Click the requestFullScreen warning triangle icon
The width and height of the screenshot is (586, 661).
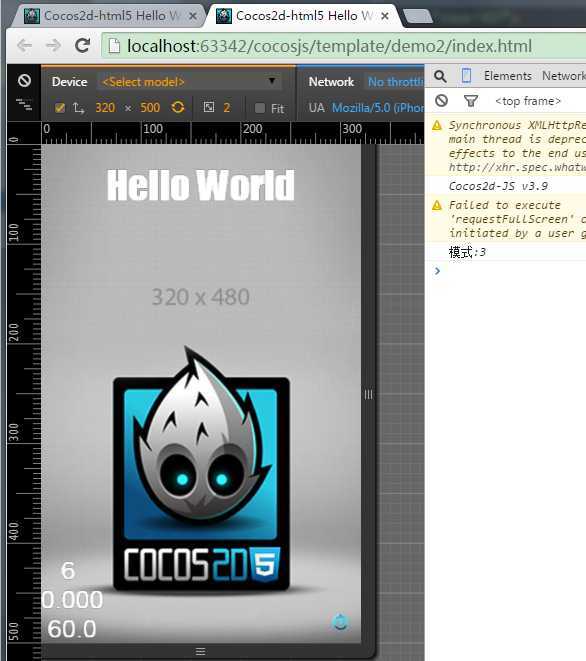[x=437, y=205]
